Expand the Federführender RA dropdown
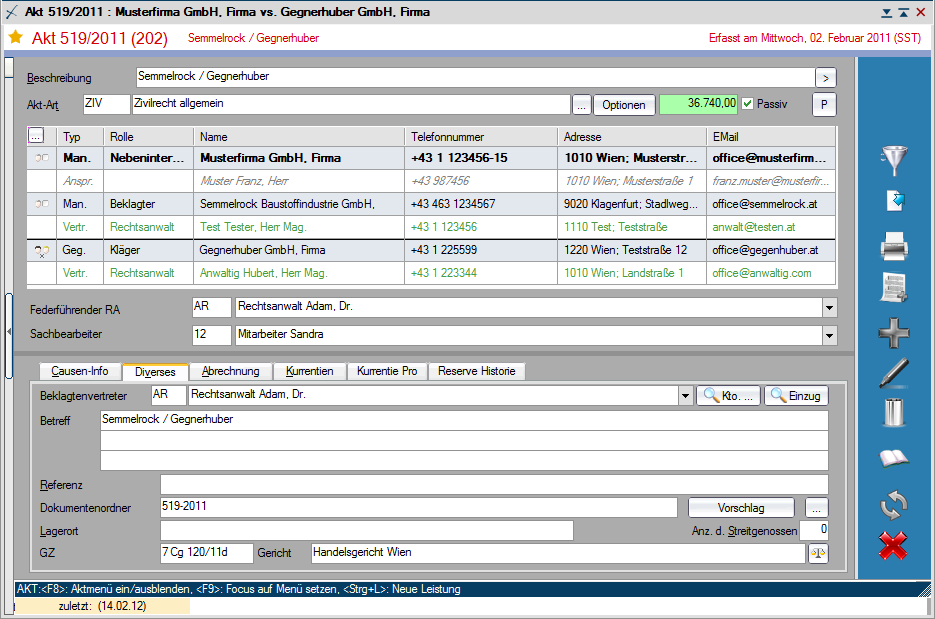Screen dimensions: 935x619 [x=829, y=308]
